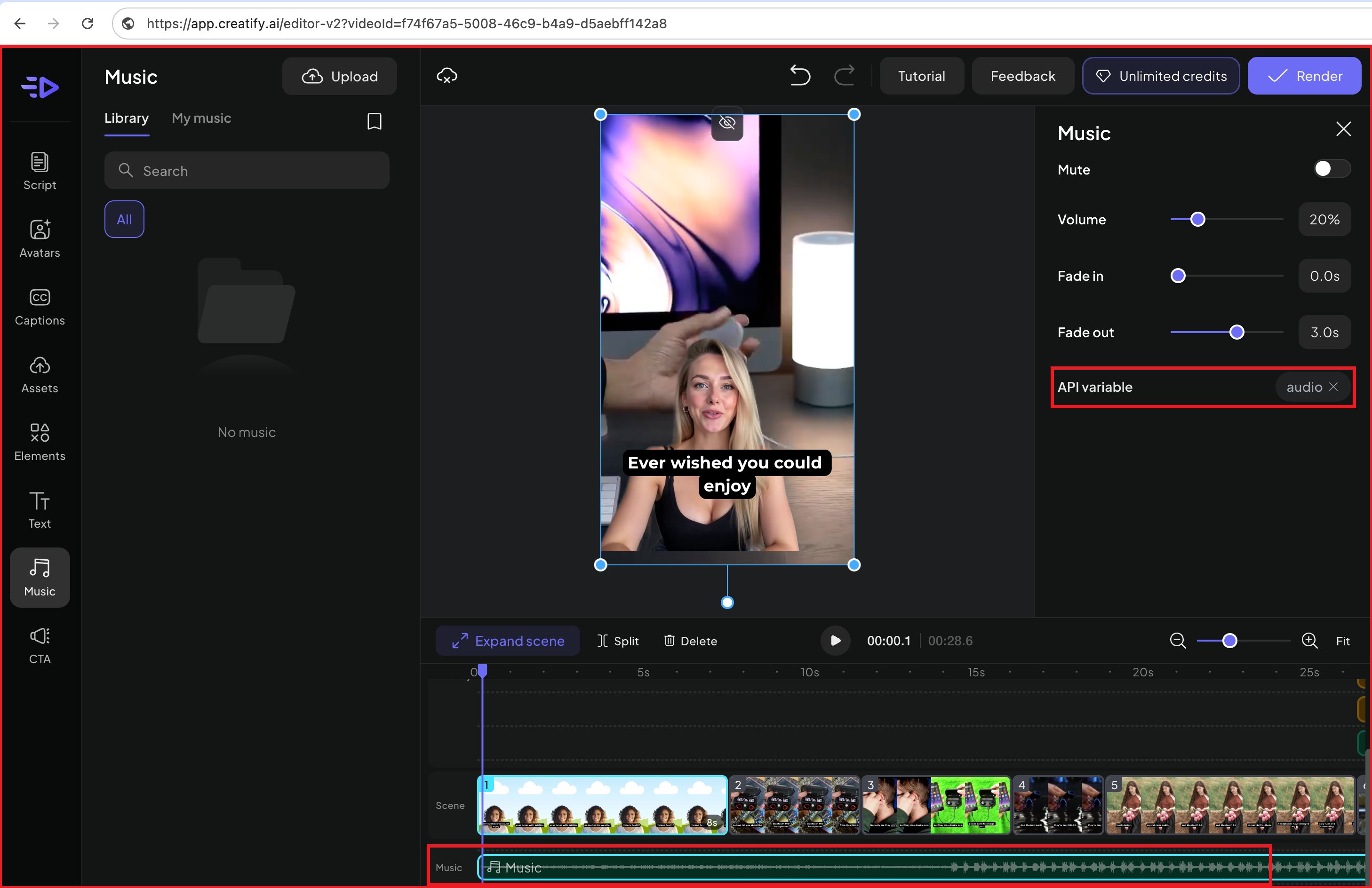Adjust the Fade out slider
This screenshot has height=888, width=1372.
click(x=1236, y=332)
